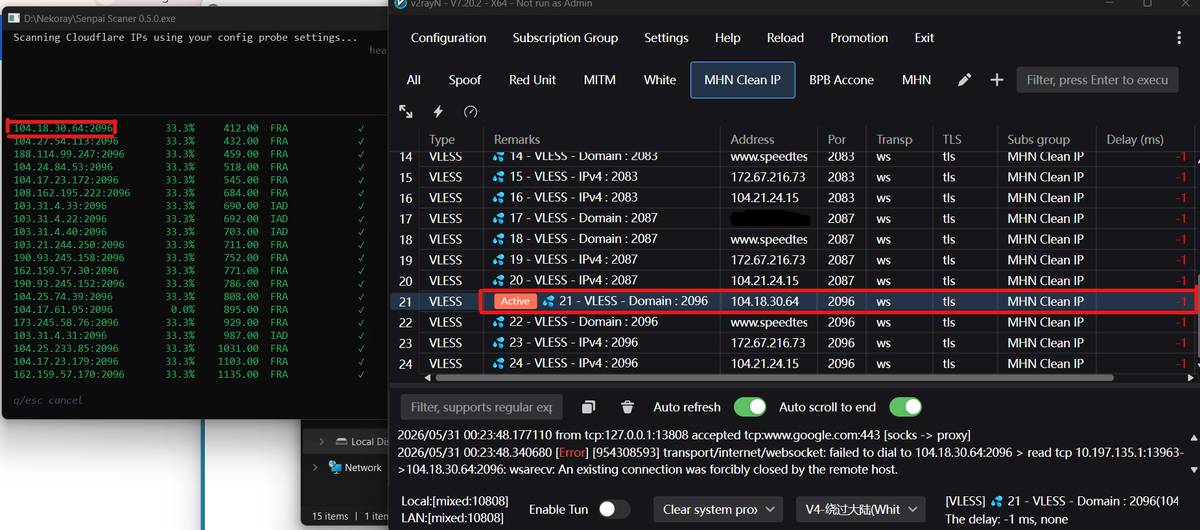The width and height of the screenshot is (1200, 530).
Task: Click Reload in the menu bar
Action: [785, 38]
